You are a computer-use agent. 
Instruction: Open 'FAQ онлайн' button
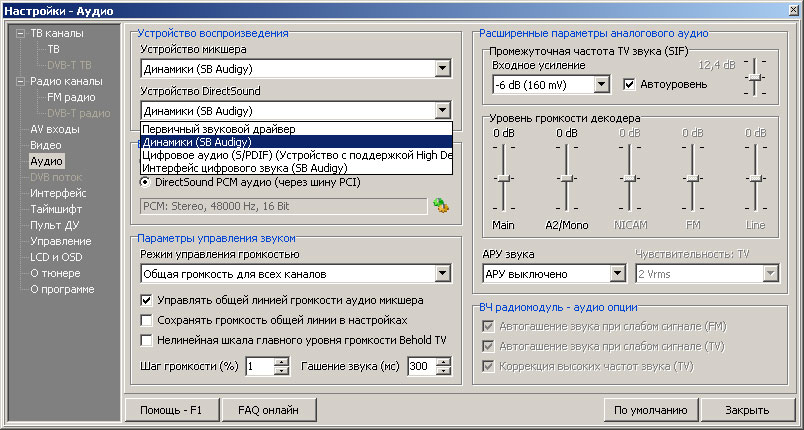click(x=266, y=410)
